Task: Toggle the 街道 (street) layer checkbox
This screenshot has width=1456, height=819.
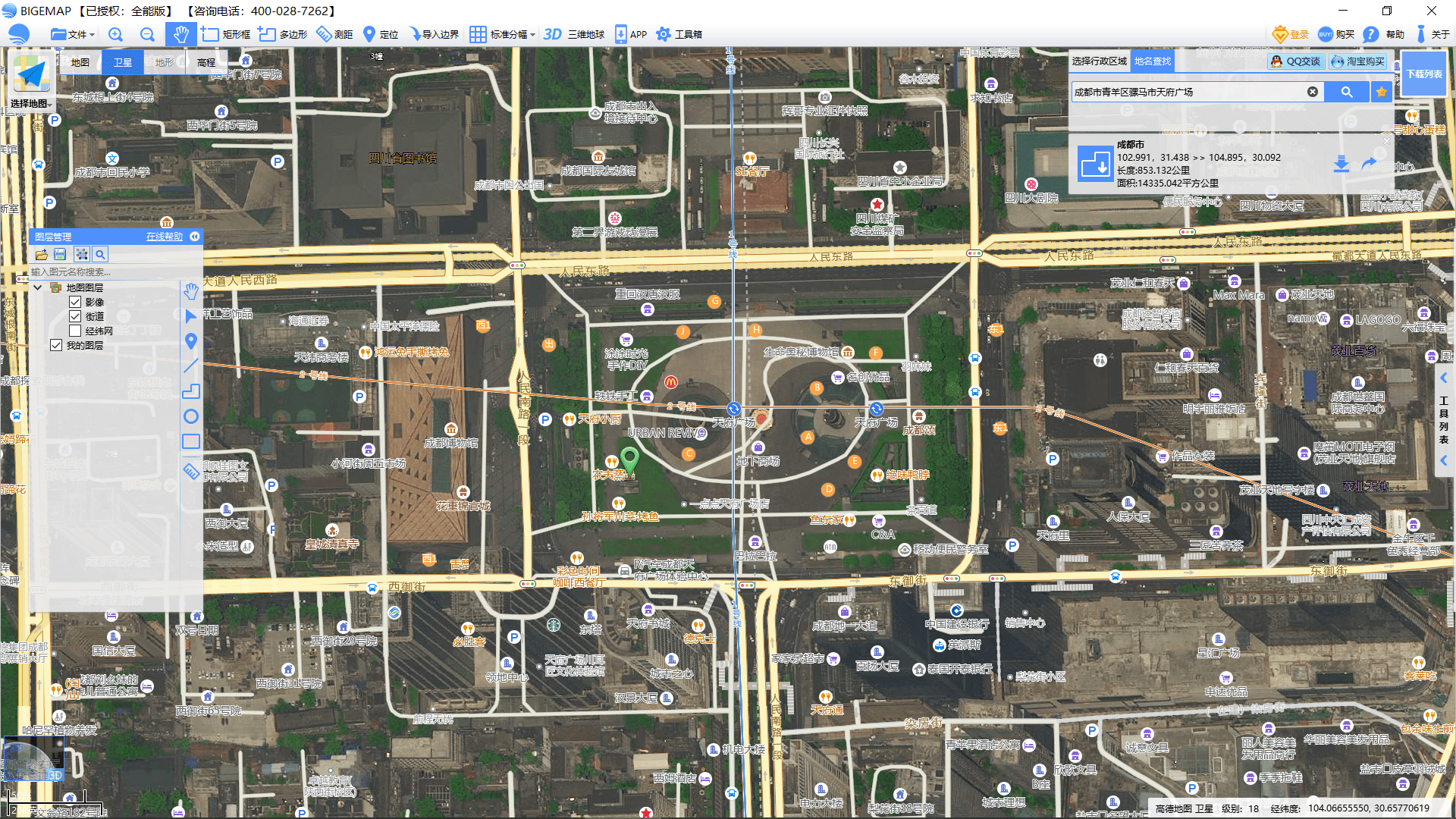Action: (75, 316)
